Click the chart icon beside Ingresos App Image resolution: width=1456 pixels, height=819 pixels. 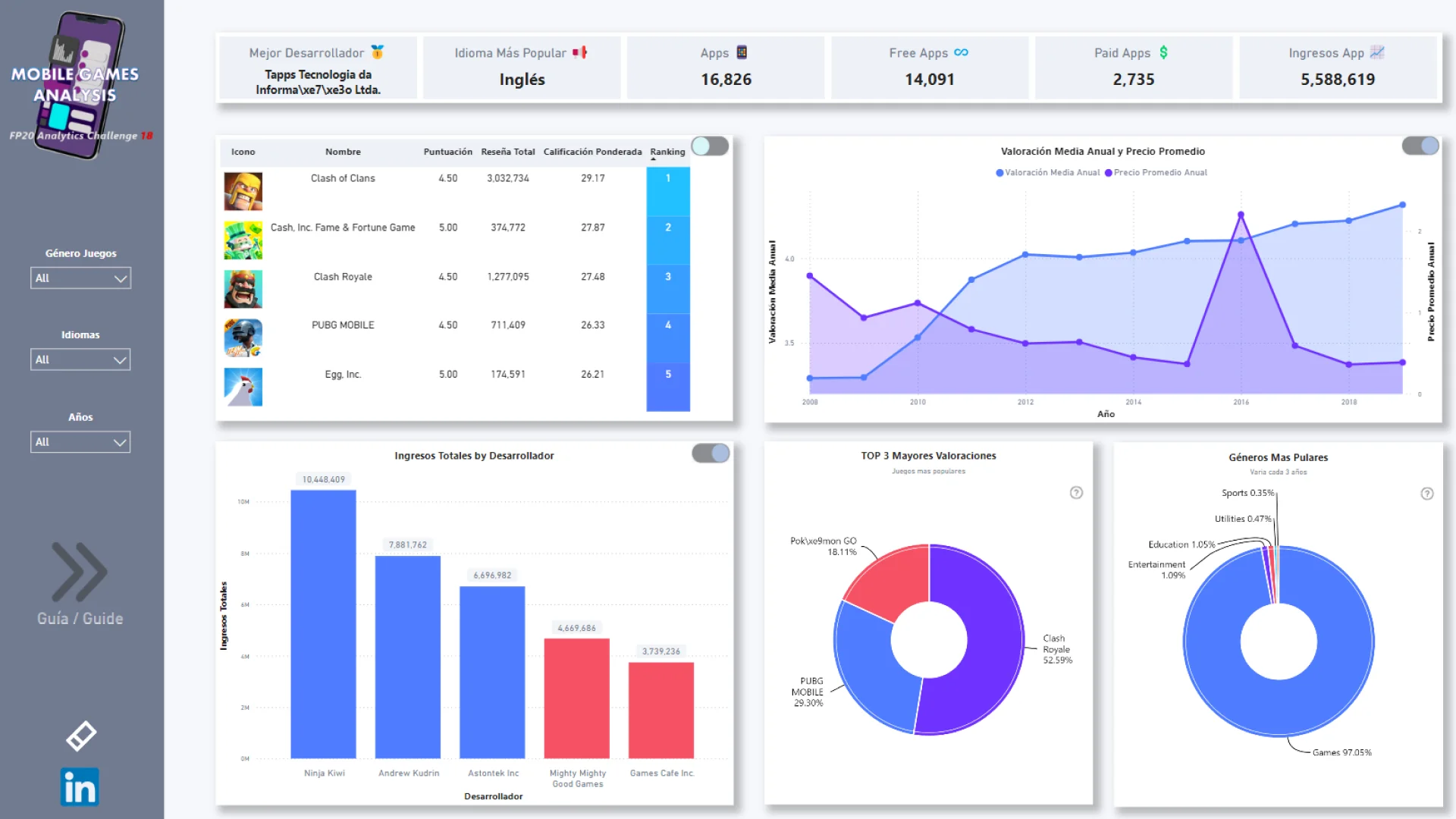[x=1377, y=52]
